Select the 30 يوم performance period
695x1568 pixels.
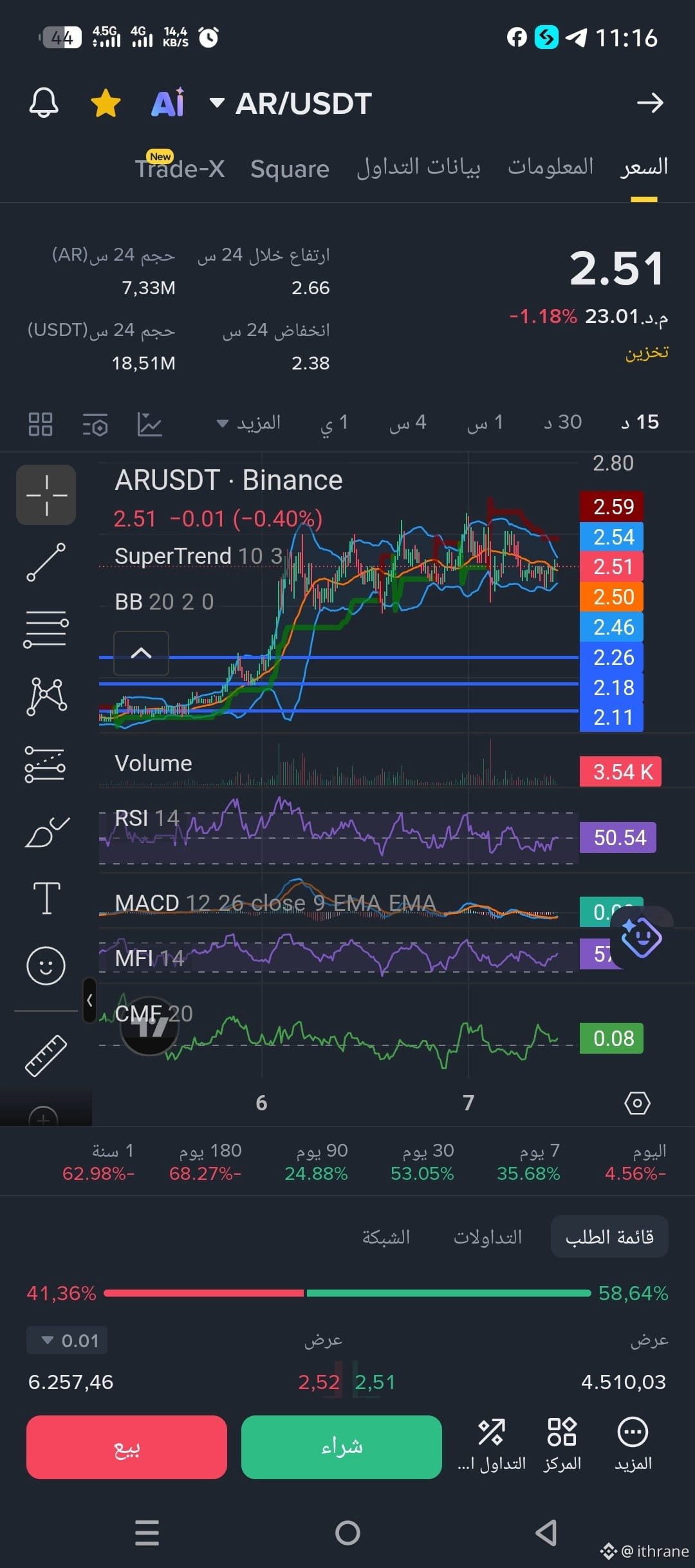[422, 1162]
